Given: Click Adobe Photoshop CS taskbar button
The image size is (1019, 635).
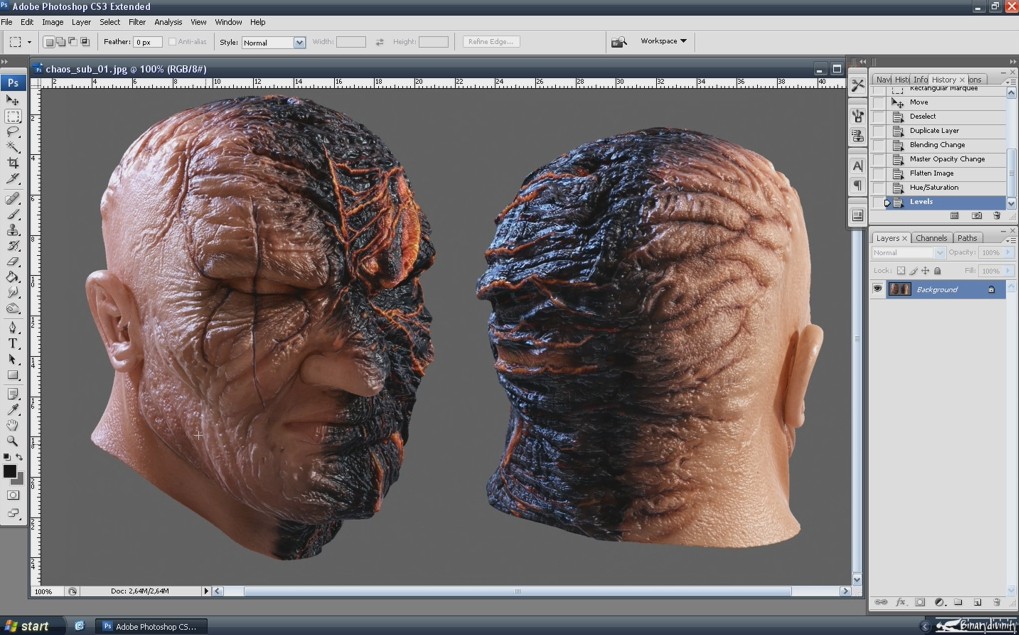Looking at the screenshot, I should (151, 627).
